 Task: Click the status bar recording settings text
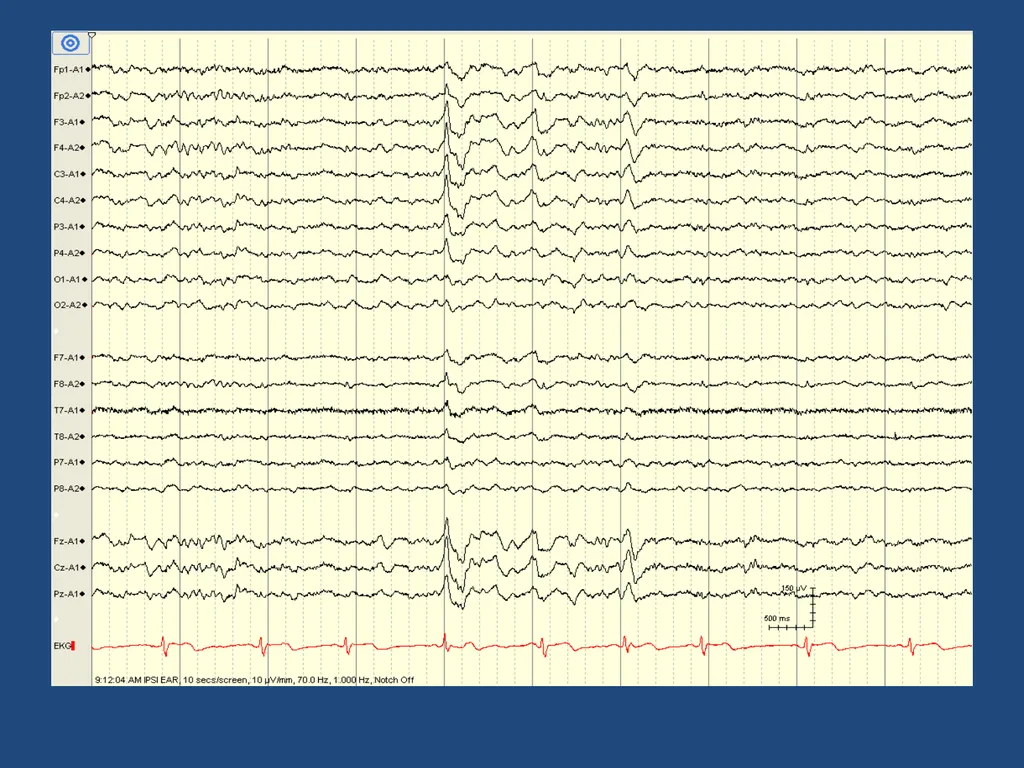[254, 680]
